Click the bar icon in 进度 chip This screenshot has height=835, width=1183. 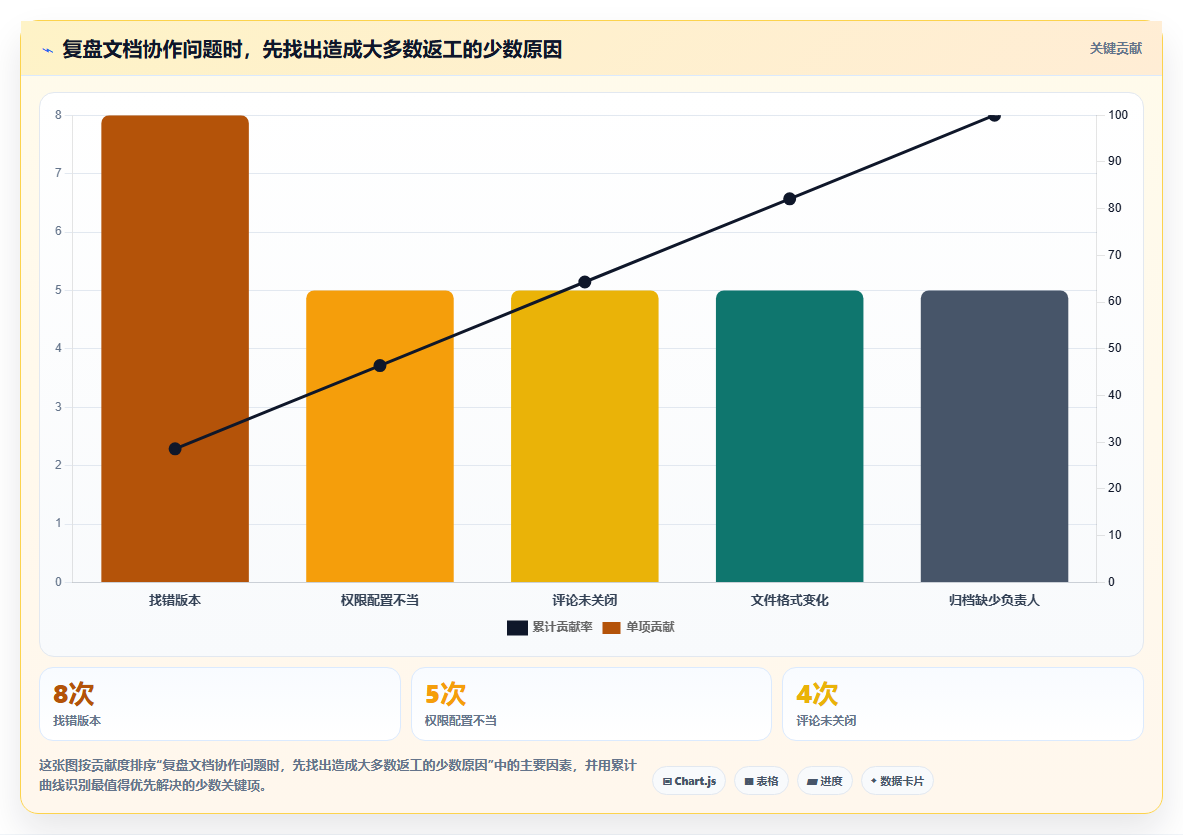click(813, 781)
